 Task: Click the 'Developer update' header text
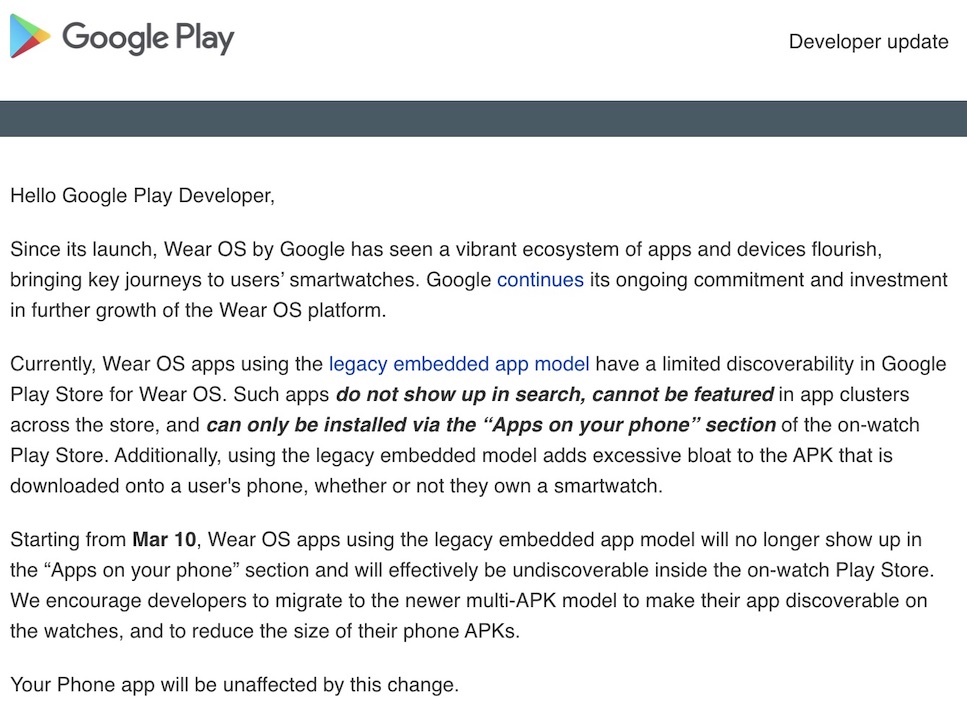coord(868,41)
